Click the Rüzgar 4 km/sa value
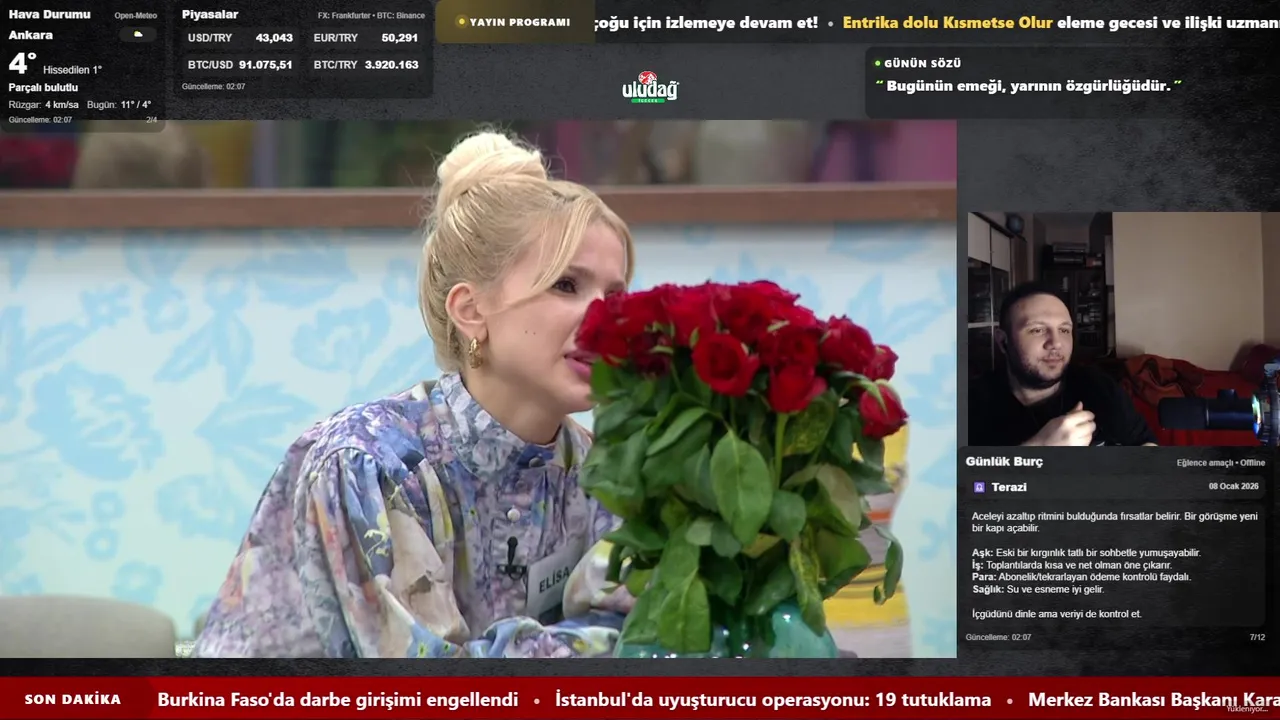 click(43, 105)
